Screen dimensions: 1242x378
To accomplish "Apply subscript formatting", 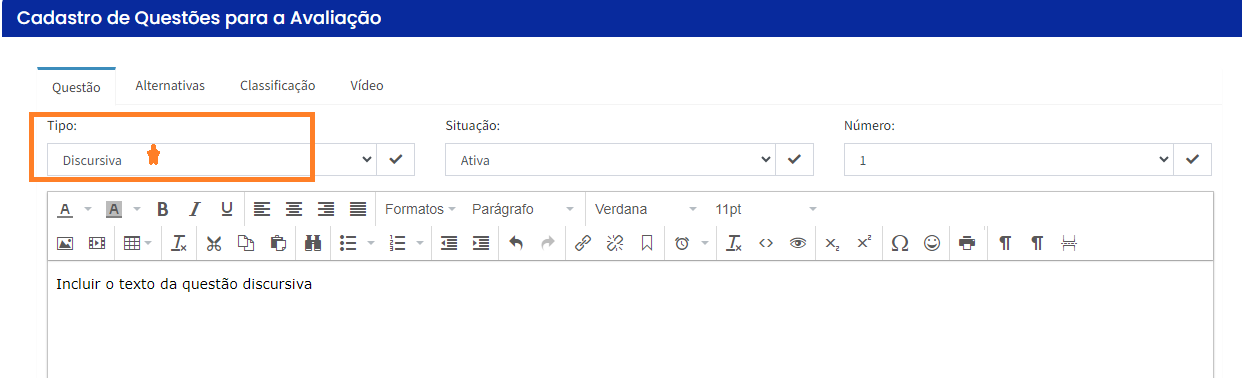I will pyautogui.click(x=832, y=243).
